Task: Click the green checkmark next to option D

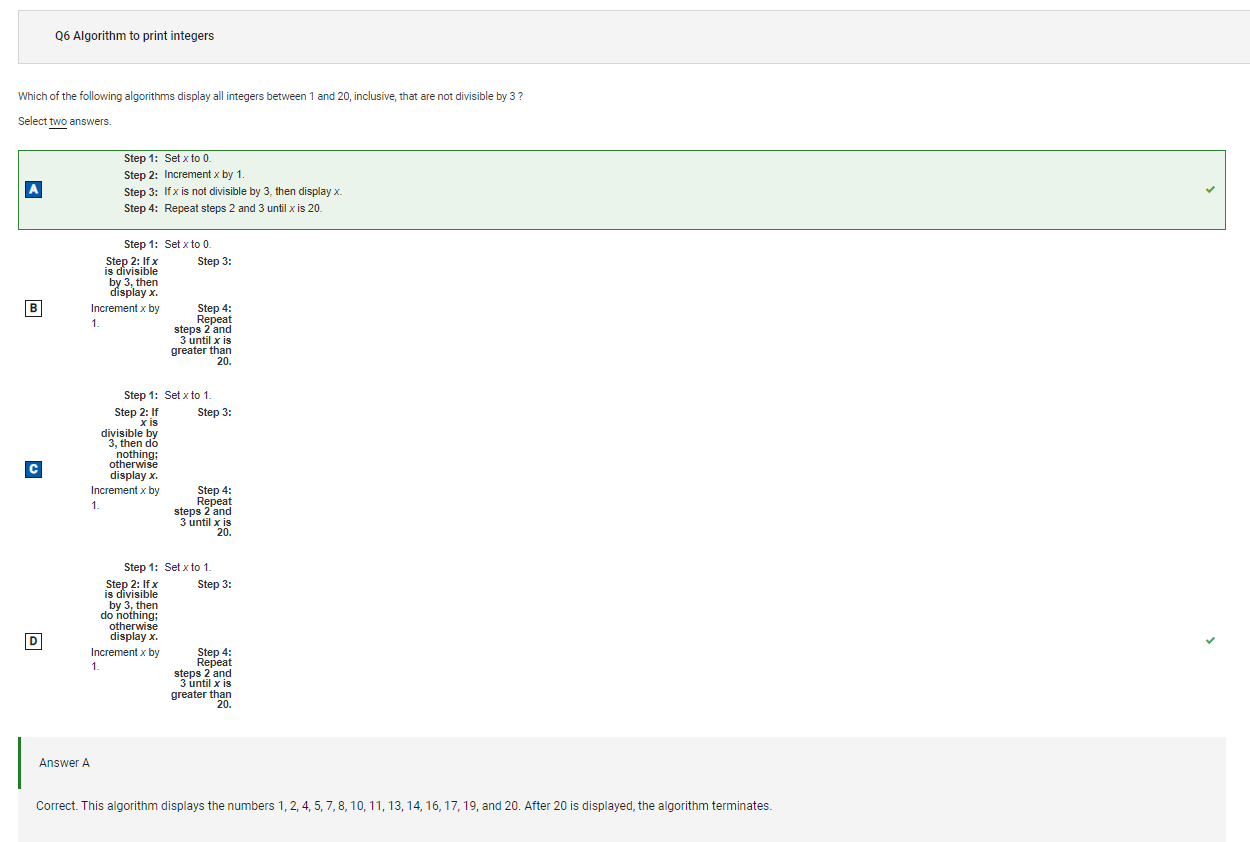Action: pos(1210,640)
